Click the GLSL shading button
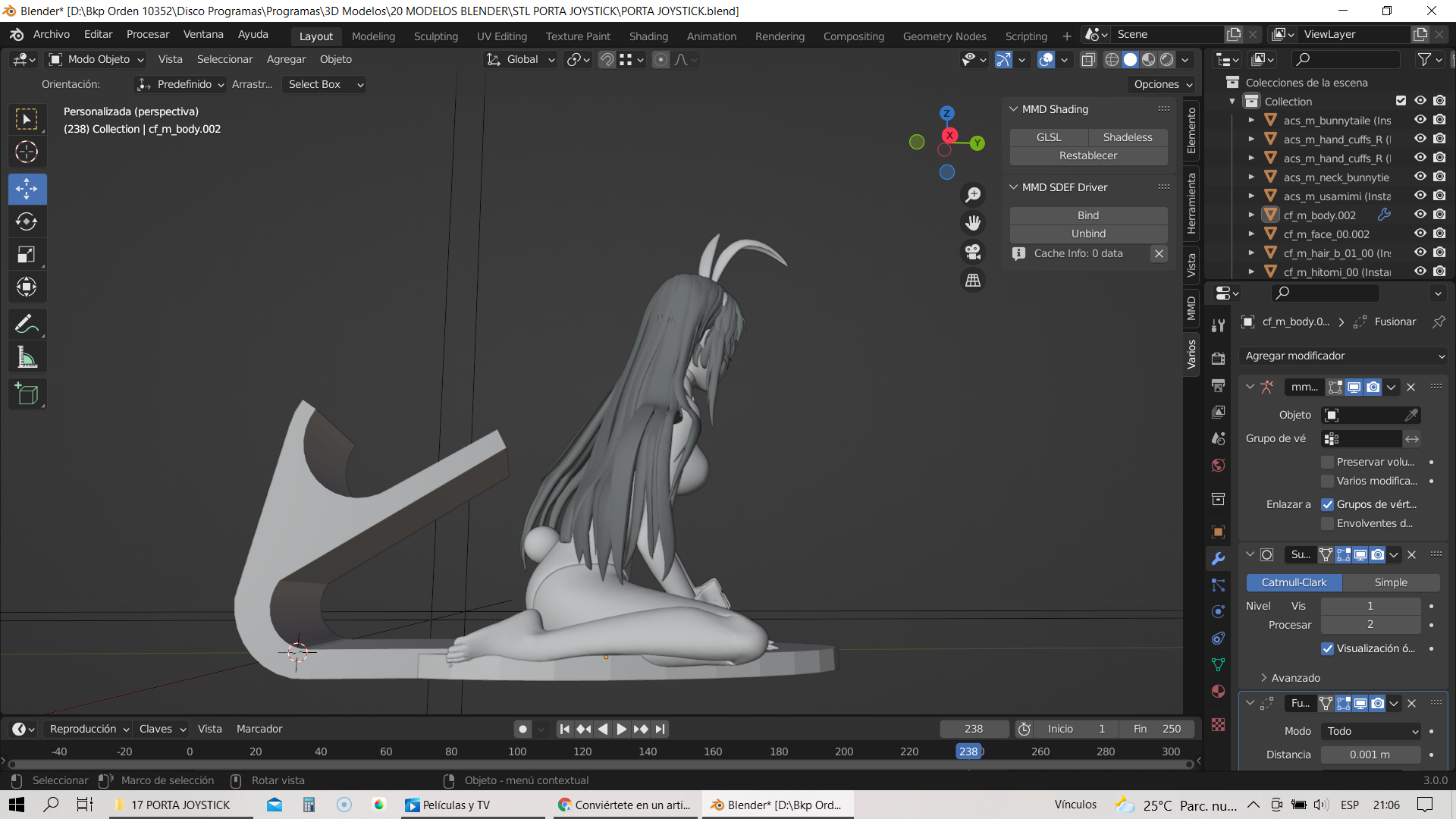Image resolution: width=1456 pixels, height=819 pixels. click(1049, 137)
